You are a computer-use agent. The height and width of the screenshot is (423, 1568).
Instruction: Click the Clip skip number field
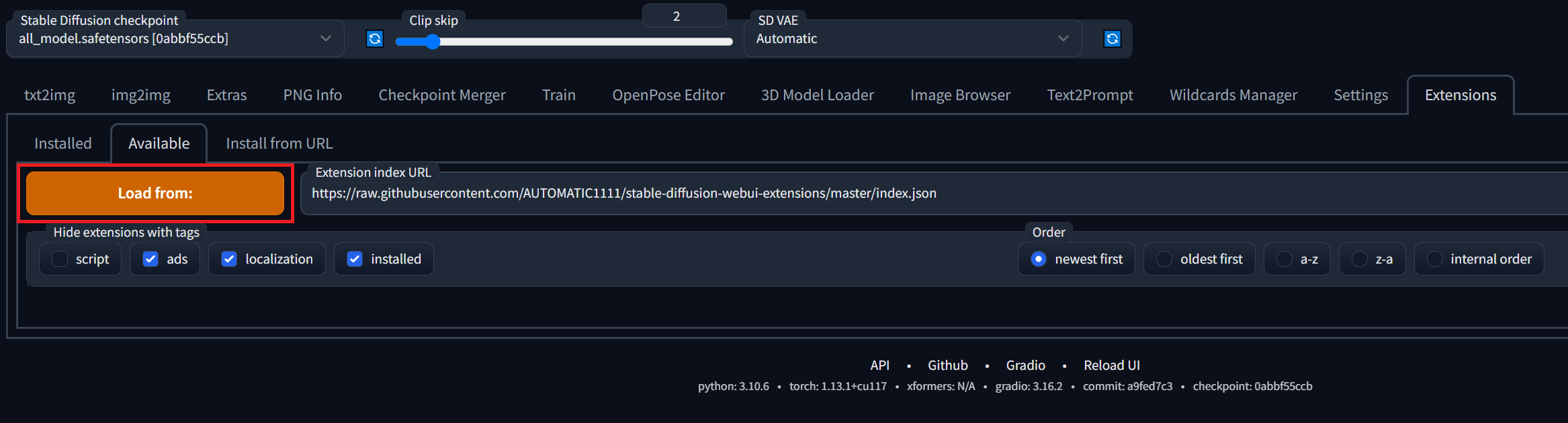point(684,16)
